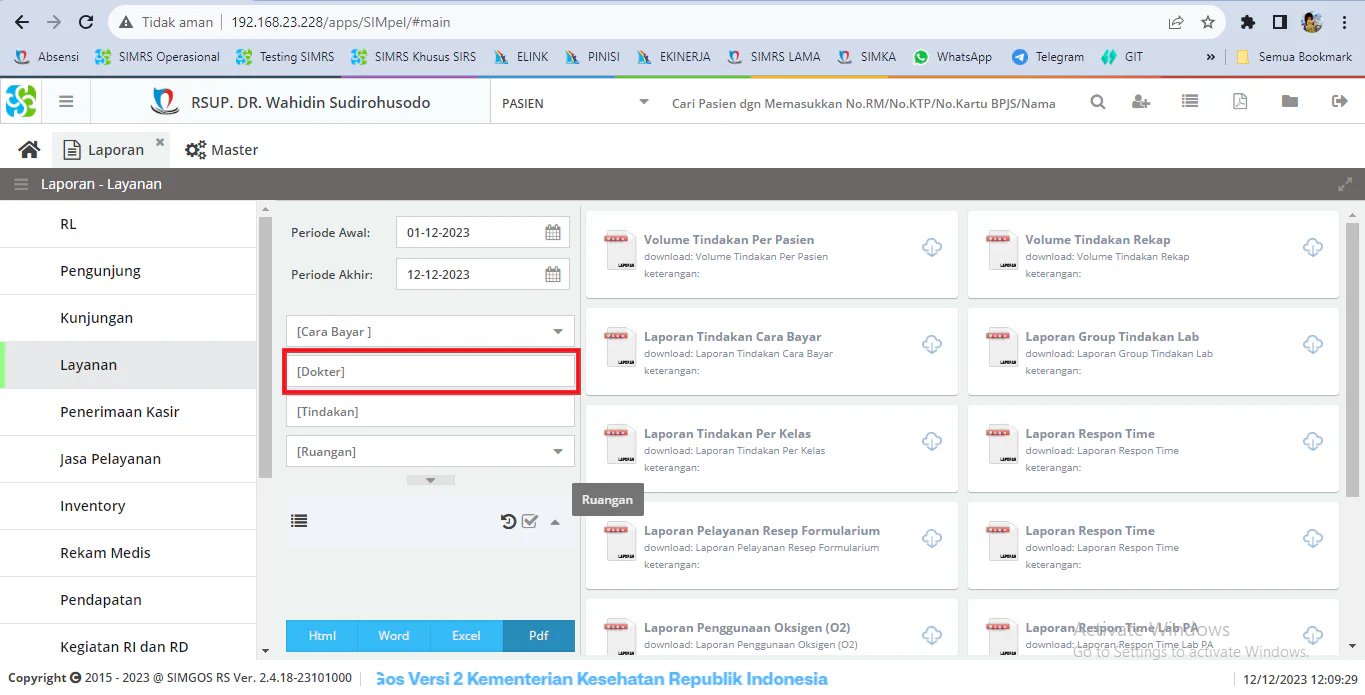
Task: Toggle the hamburger menu beside the logo
Action: click(x=67, y=101)
